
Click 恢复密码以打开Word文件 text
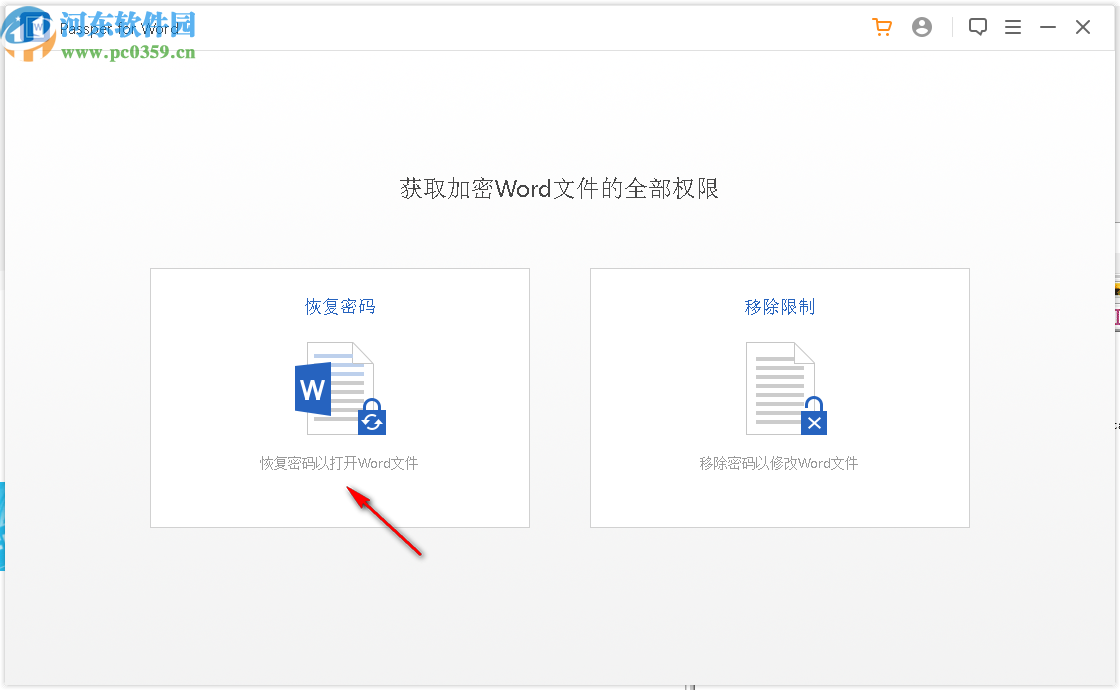click(339, 462)
